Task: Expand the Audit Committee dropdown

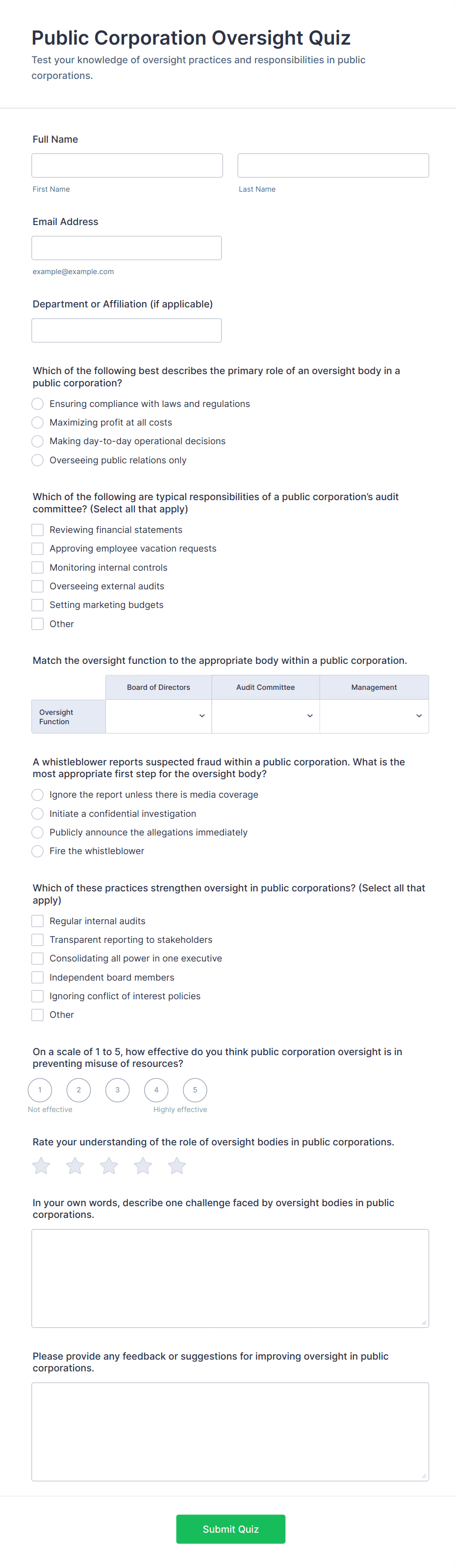Action: 265,716
